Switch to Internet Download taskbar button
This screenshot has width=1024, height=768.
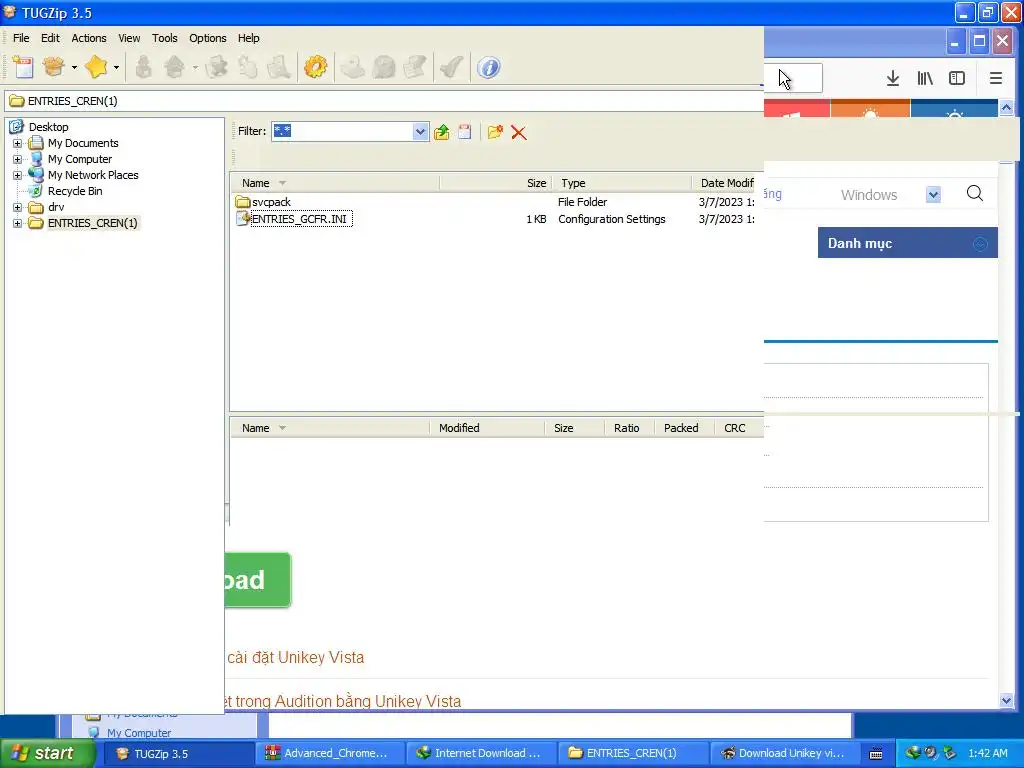(481, 754)
